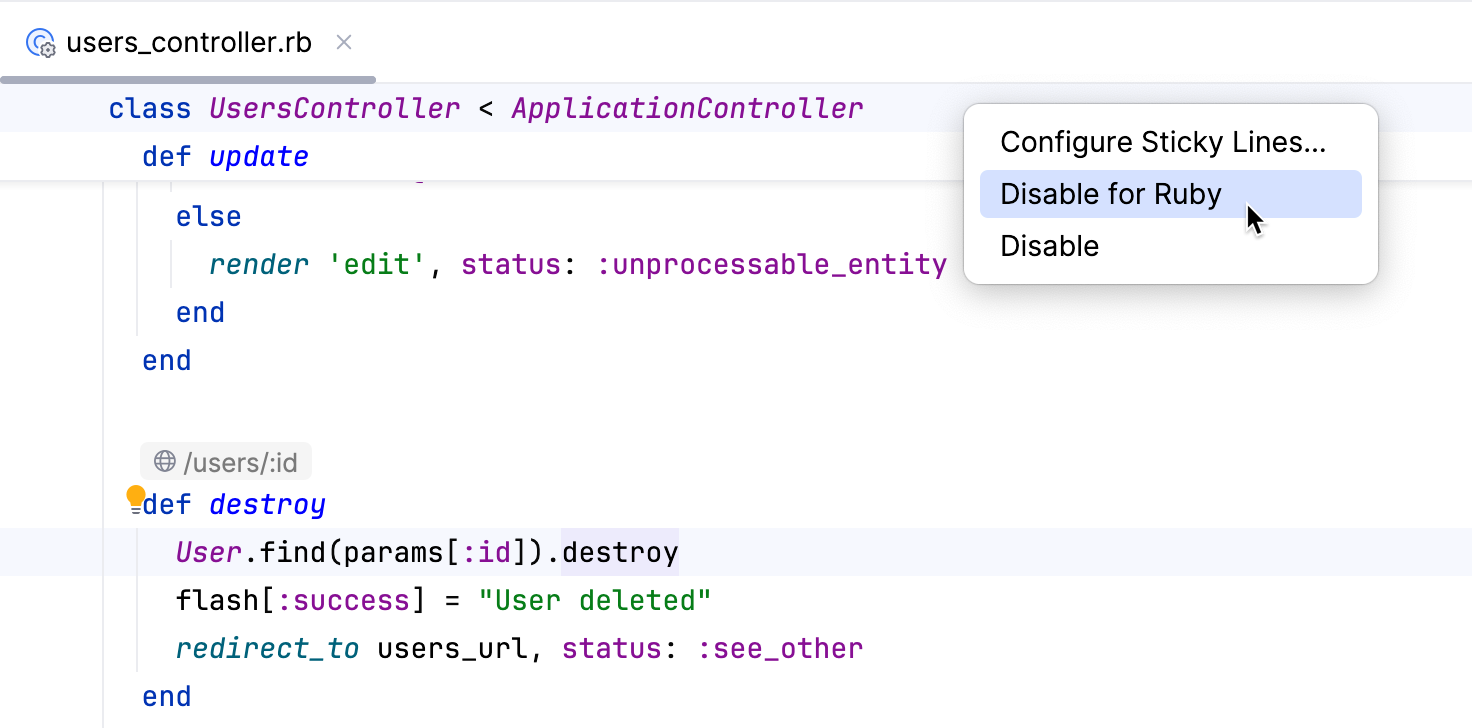
Task: Click the globe icon beside /users/:id
Action: click(x=165, y=462)
